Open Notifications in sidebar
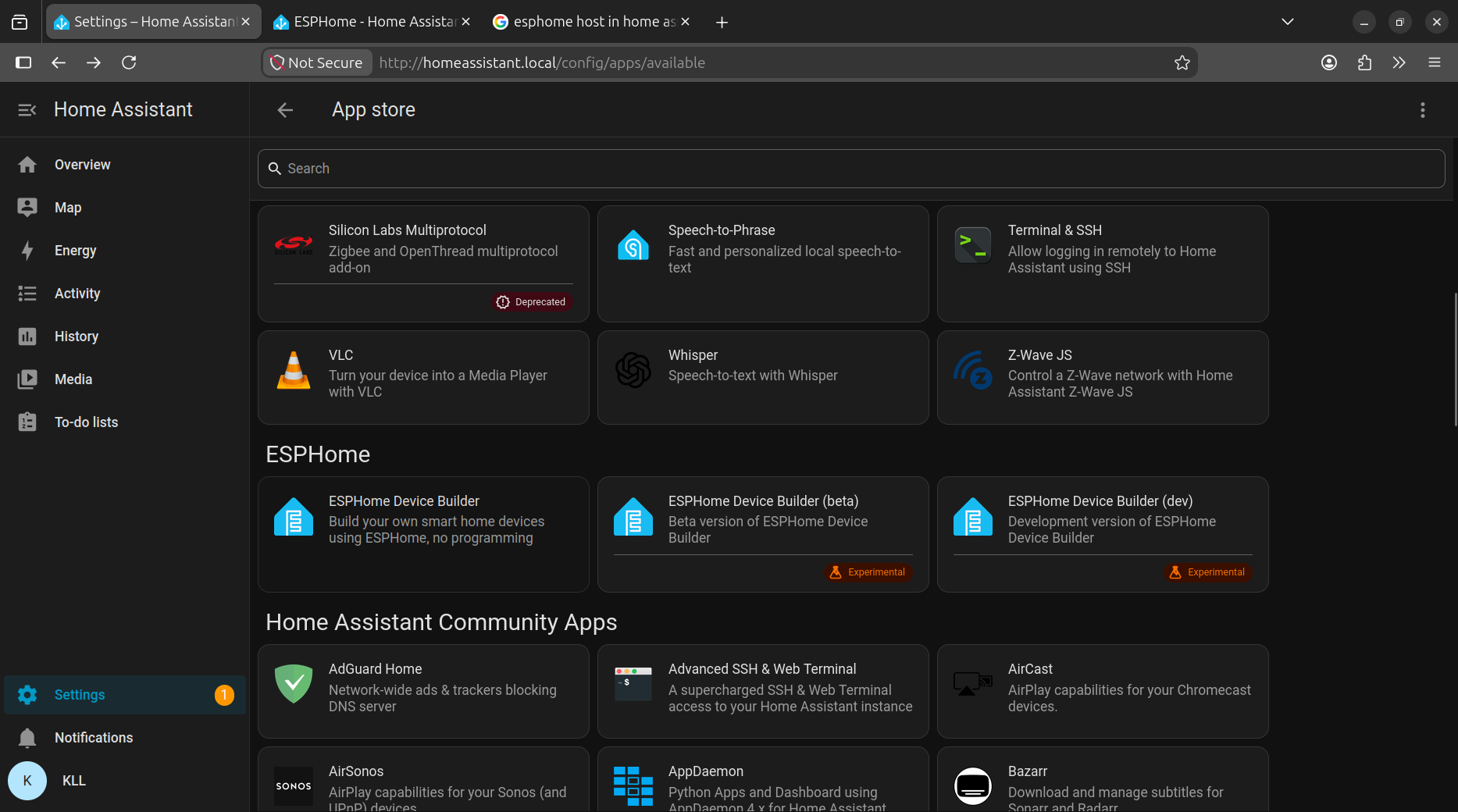 125,738
